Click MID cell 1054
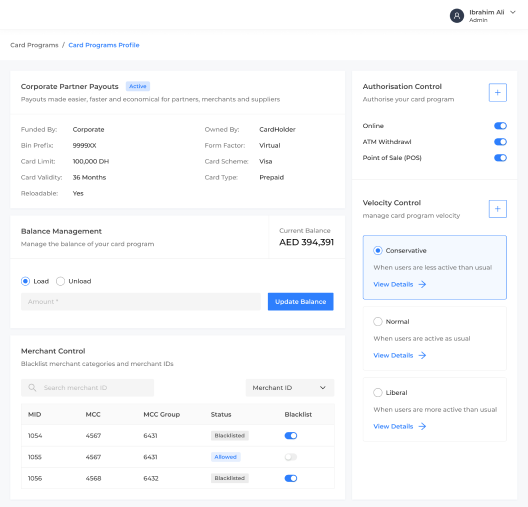 (35, 436)
